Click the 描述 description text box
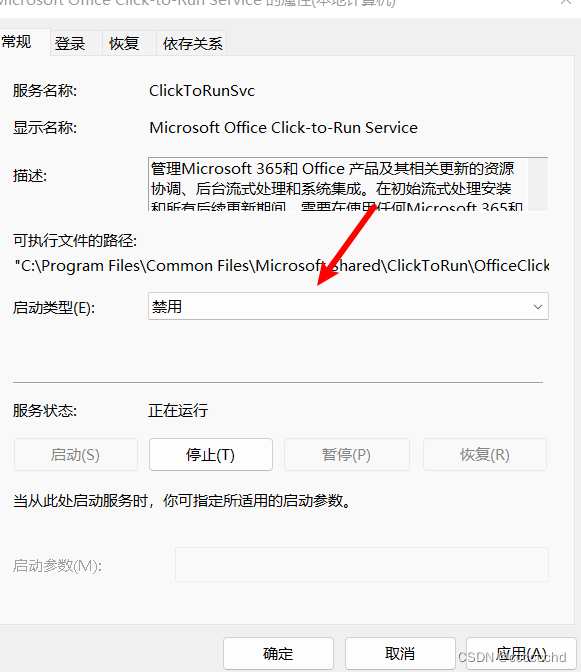This screenshot has height=672, width=581. 338,184
